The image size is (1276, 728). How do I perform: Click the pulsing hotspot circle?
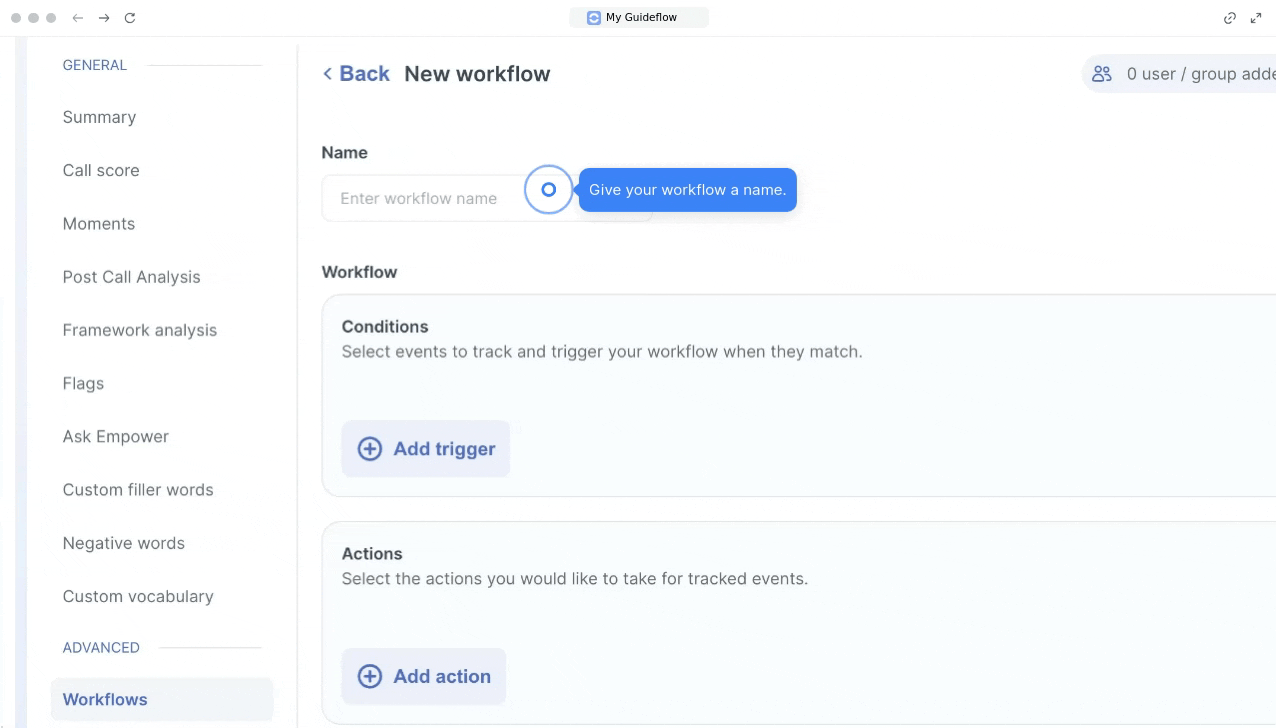pos(548,190)
